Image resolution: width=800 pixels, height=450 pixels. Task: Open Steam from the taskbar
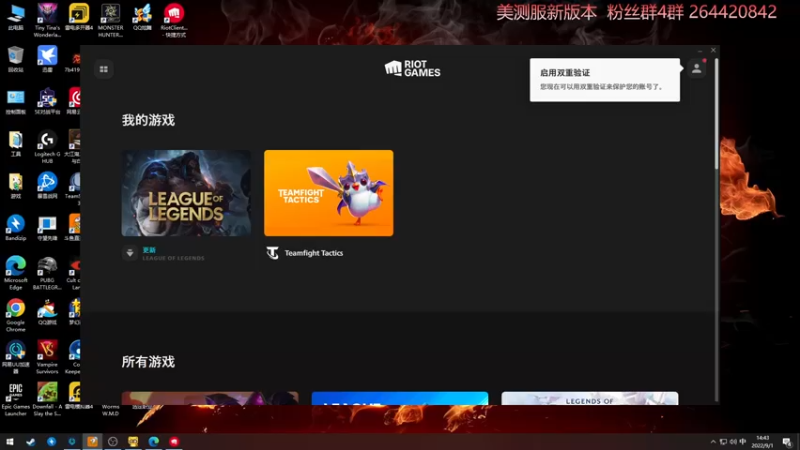[31, 441]
